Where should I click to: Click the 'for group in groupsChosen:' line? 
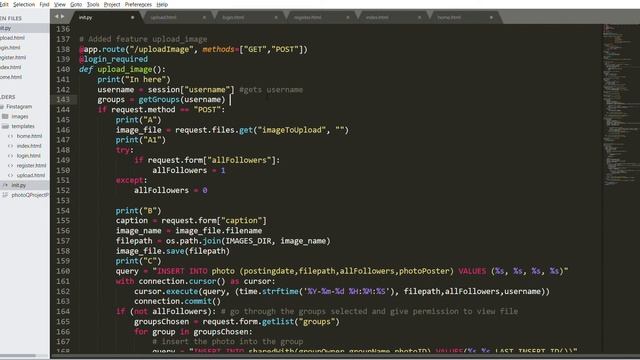tap(193, 332)
